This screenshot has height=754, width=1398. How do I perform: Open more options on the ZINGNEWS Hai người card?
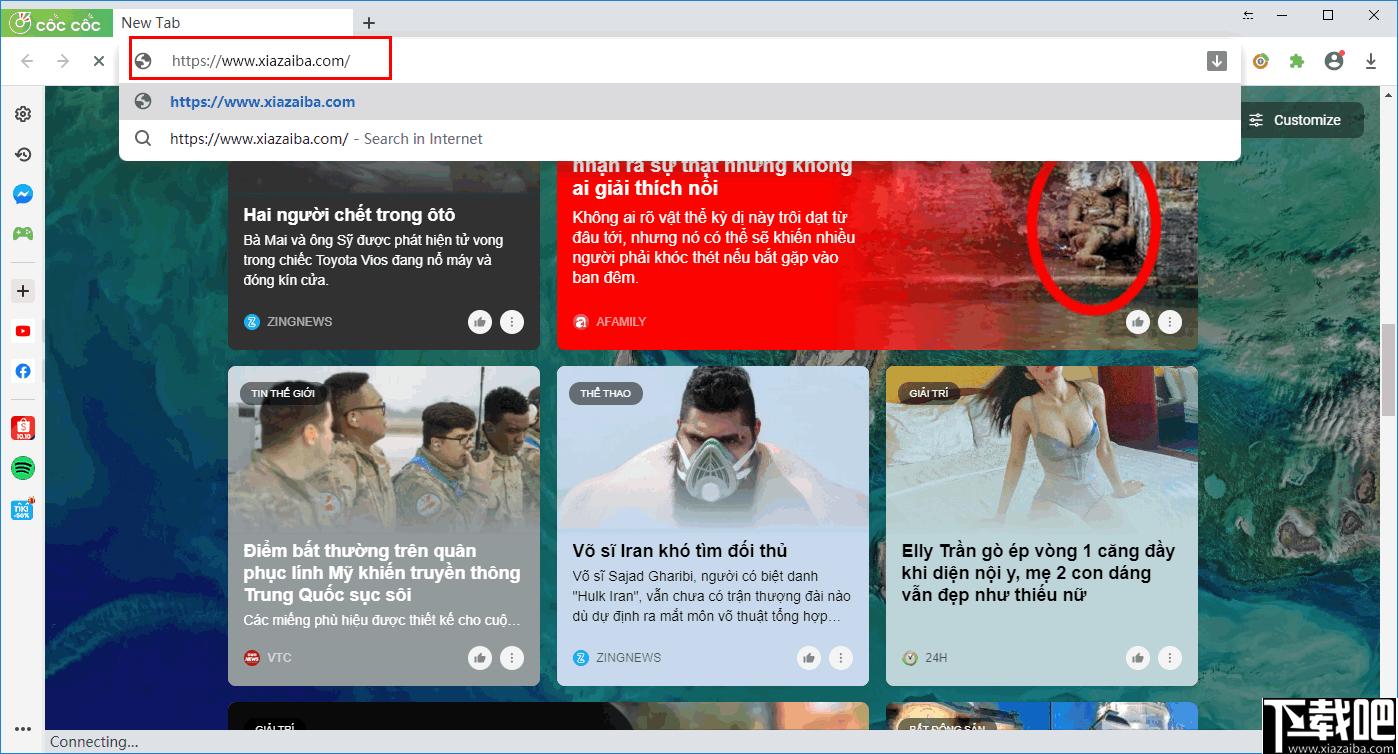pyautogui.click(x=512, y=322)
